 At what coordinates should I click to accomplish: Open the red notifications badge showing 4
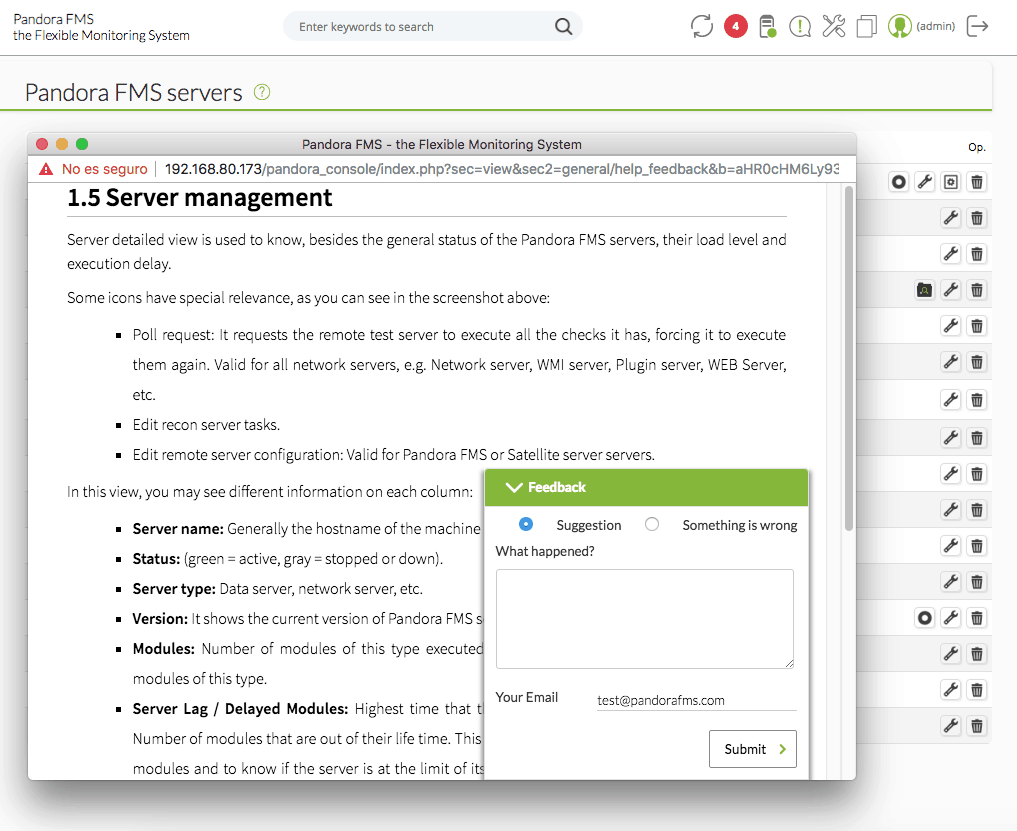click(x=736, y=27)
